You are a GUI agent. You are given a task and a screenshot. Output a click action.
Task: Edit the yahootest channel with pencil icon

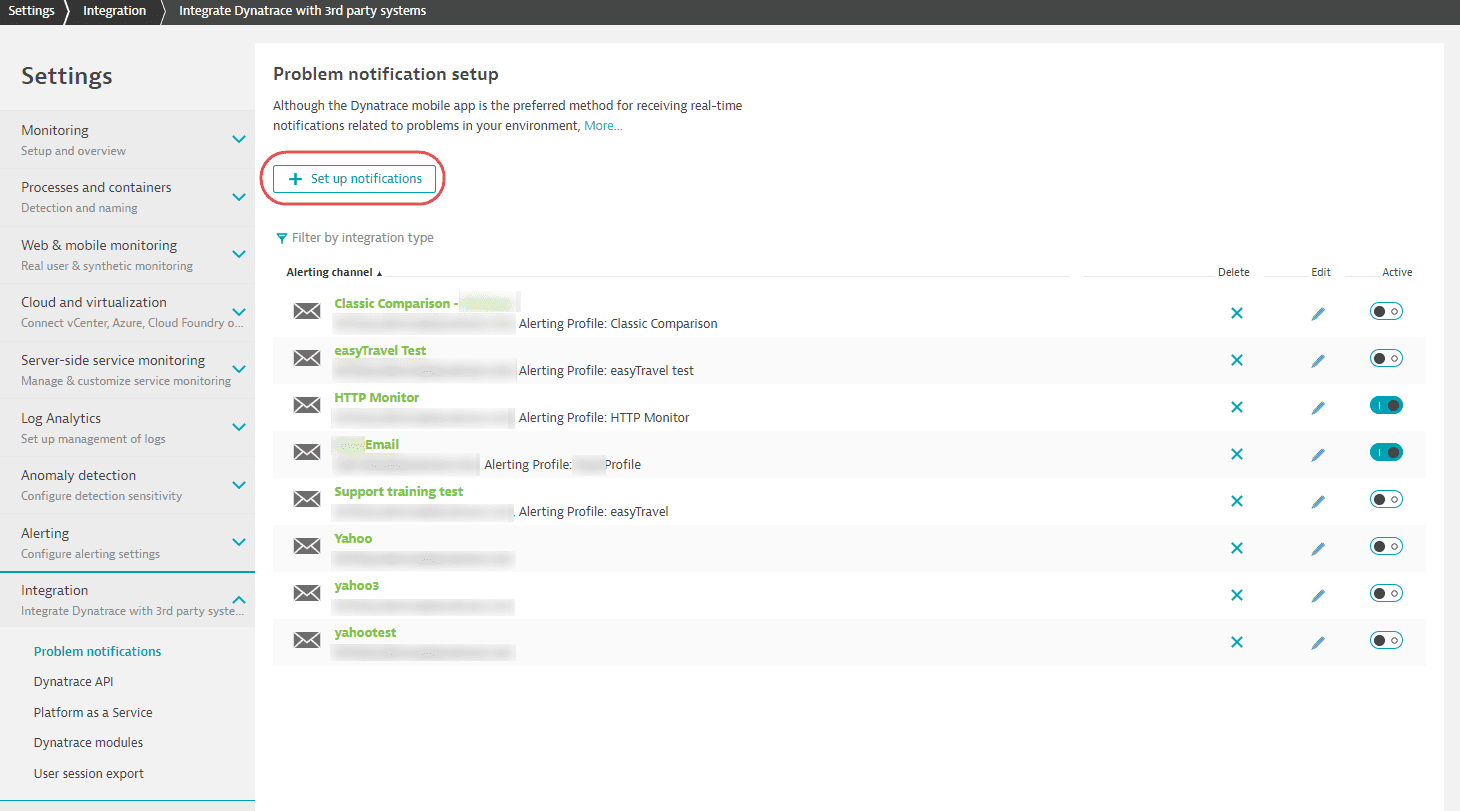(x=1318, y=643)
